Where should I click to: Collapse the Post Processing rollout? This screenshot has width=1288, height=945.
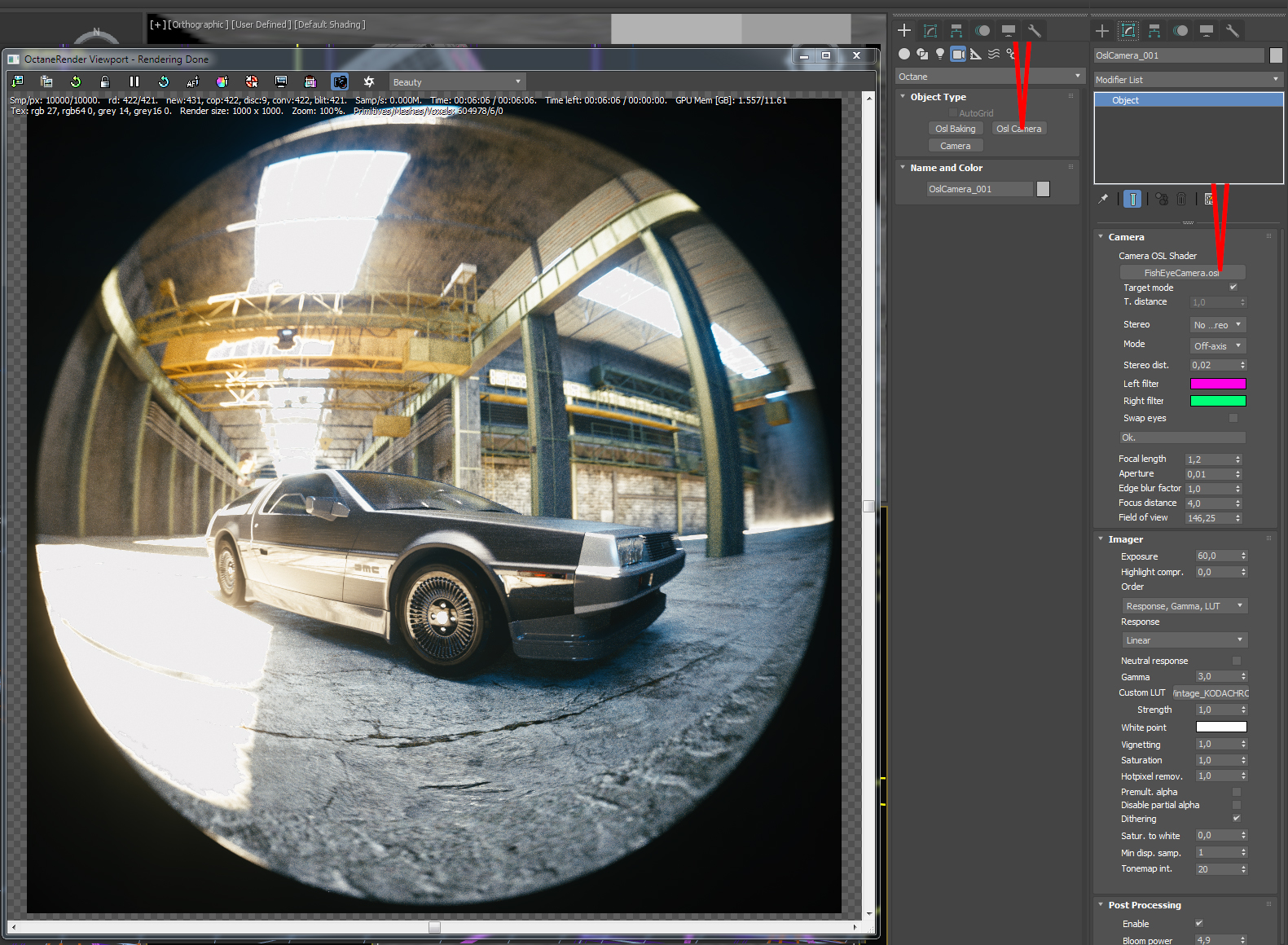1101,904
